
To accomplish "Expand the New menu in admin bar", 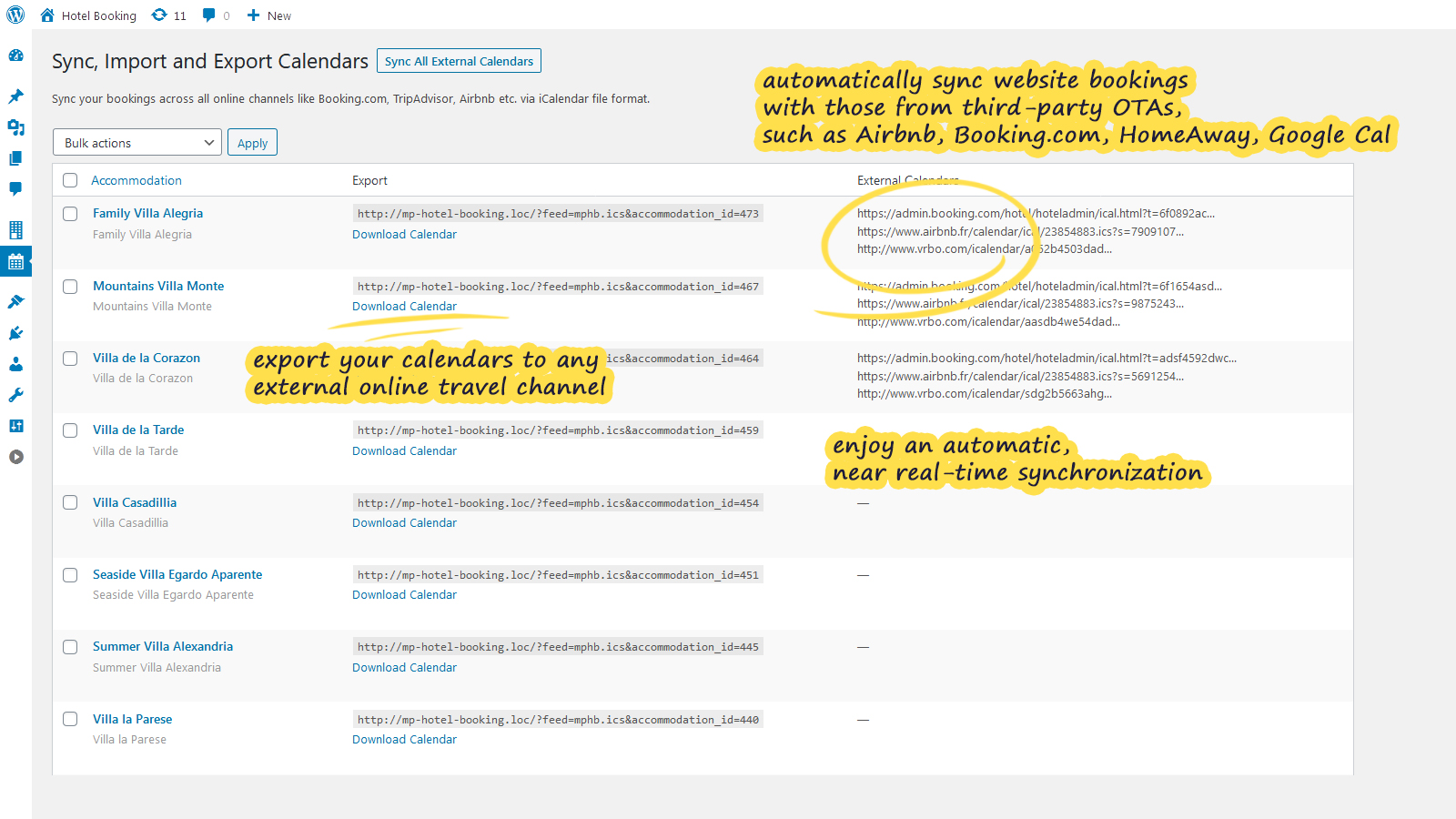I will click(268, 15).
